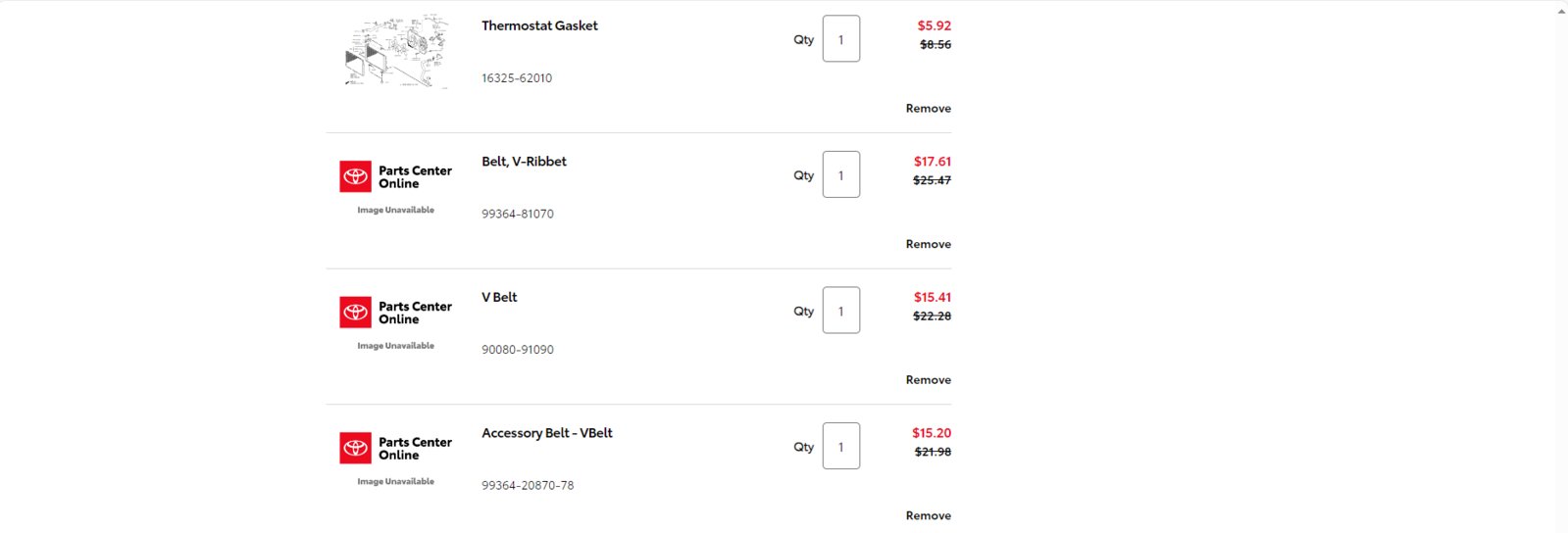Viewport: 1568px width, 533px height.
Task: Click part number 16325-62010
Action: click(x=517, y=78)
